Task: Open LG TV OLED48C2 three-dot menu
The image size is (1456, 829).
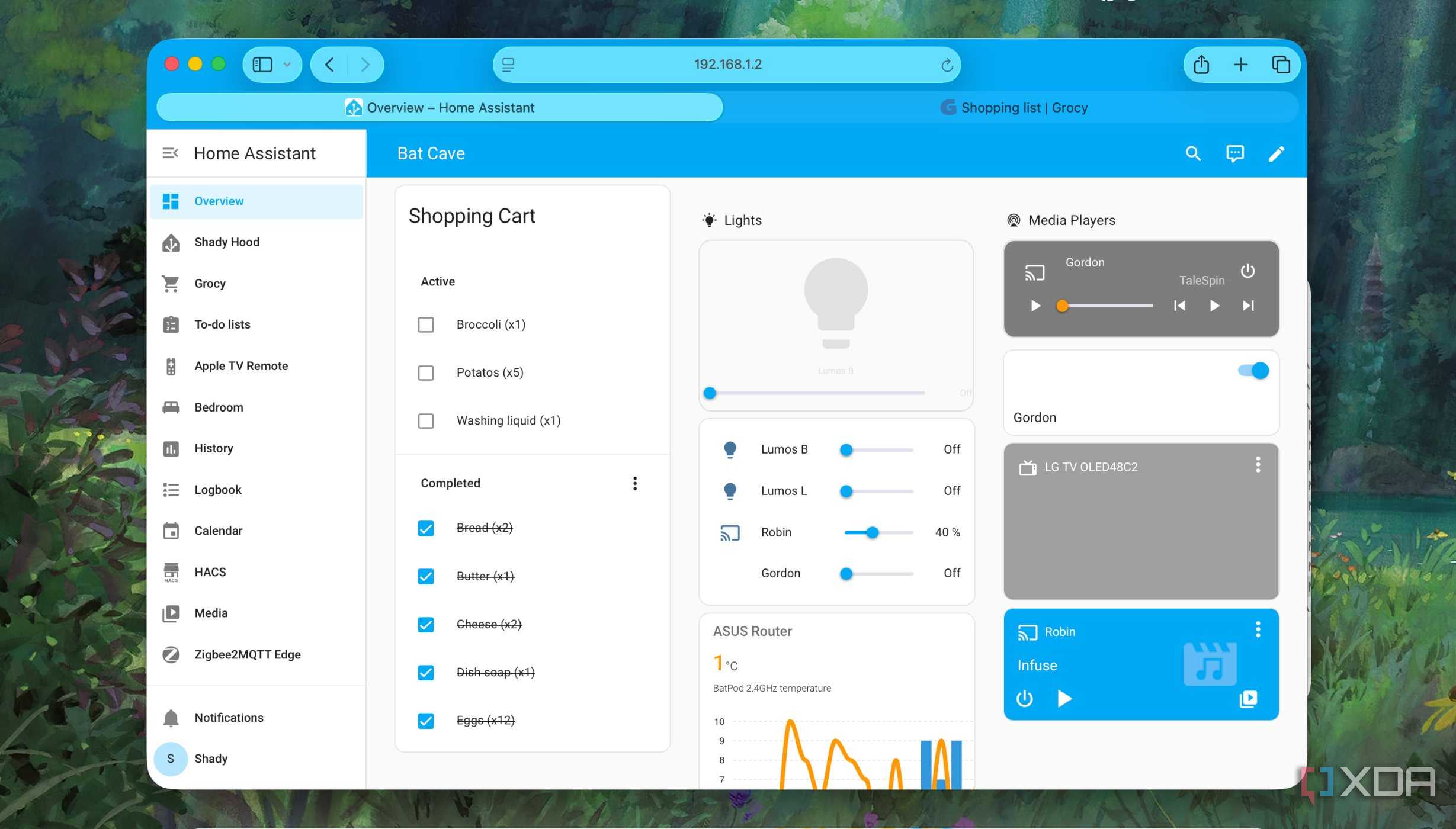Action: [x=1258, y=465]
